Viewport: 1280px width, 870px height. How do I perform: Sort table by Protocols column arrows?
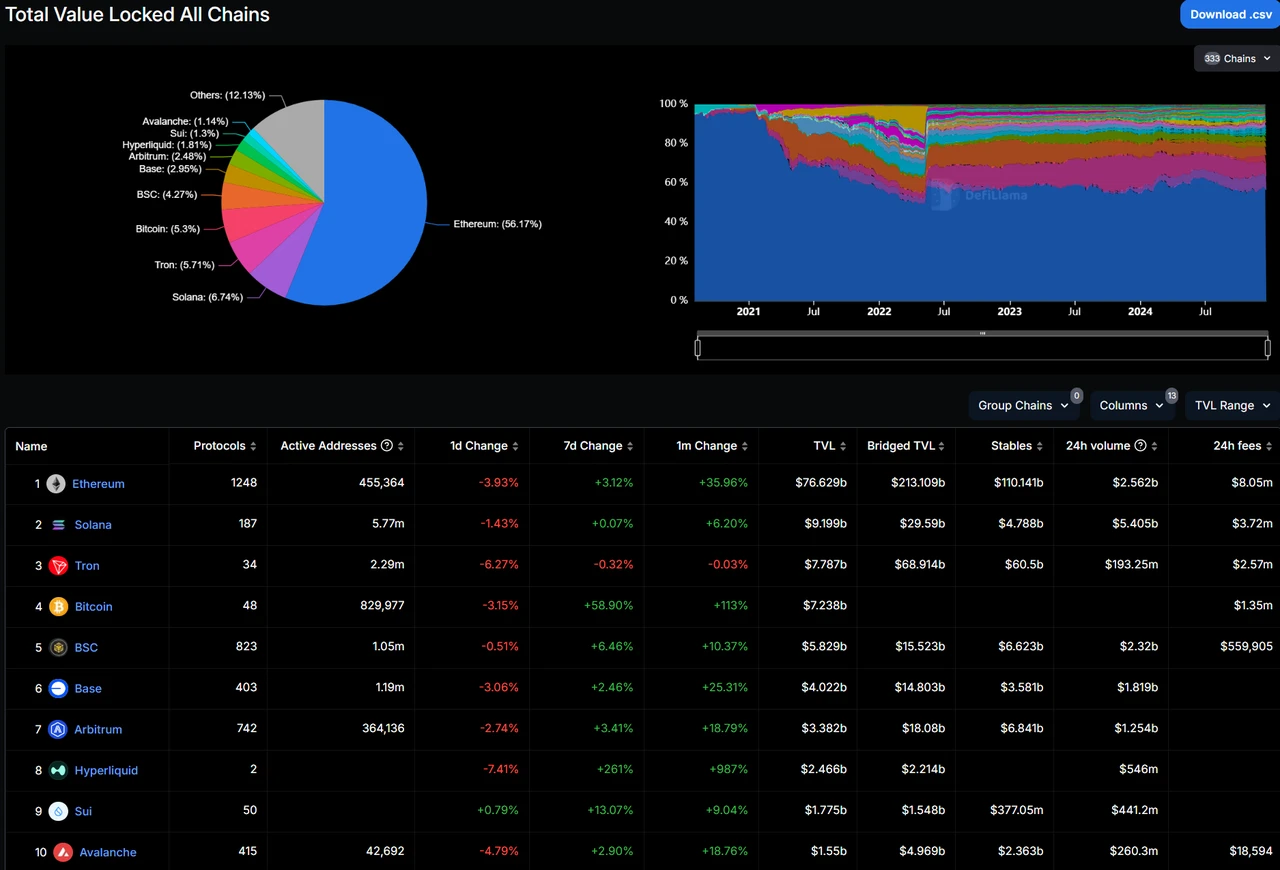253,446
